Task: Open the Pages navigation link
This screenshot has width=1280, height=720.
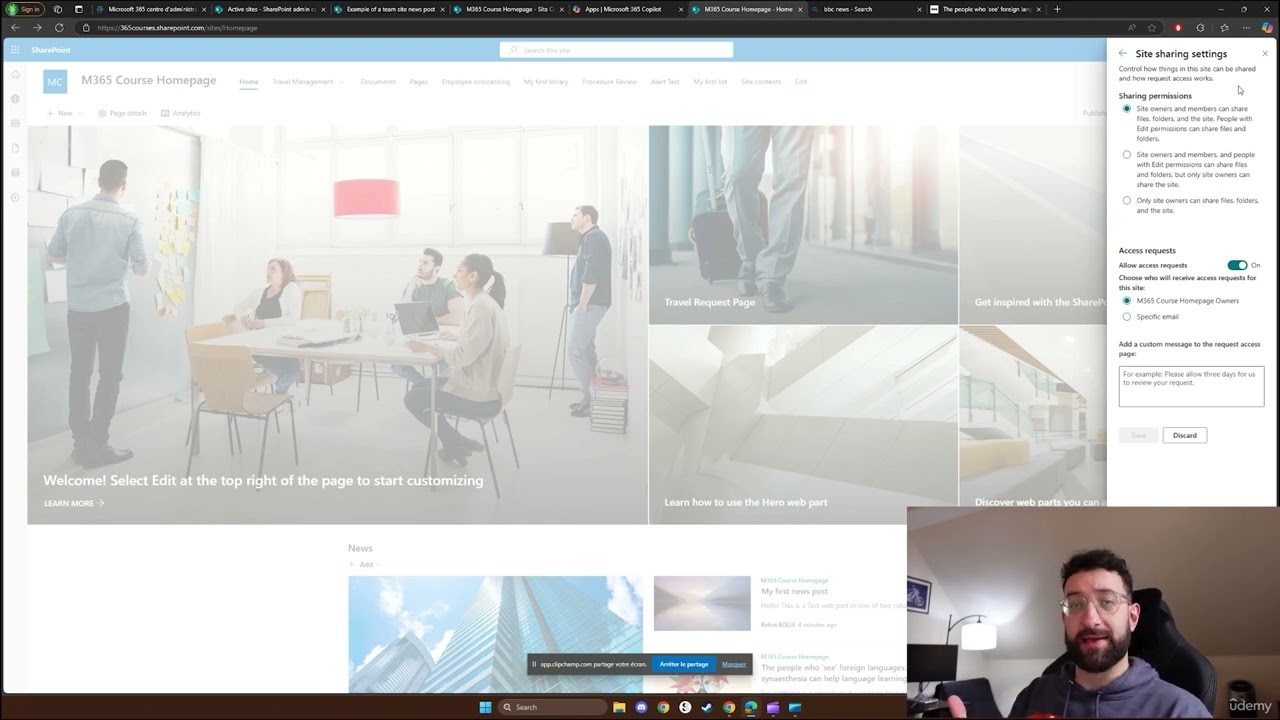Action: click(x=419, y=82)
